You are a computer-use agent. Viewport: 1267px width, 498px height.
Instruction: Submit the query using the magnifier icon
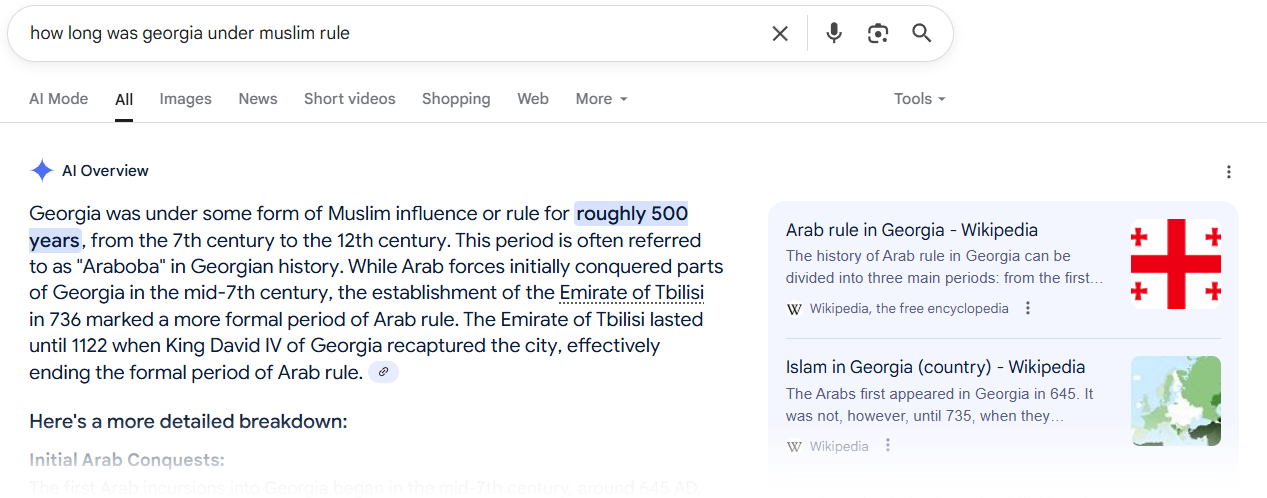(x=922, y=33)
